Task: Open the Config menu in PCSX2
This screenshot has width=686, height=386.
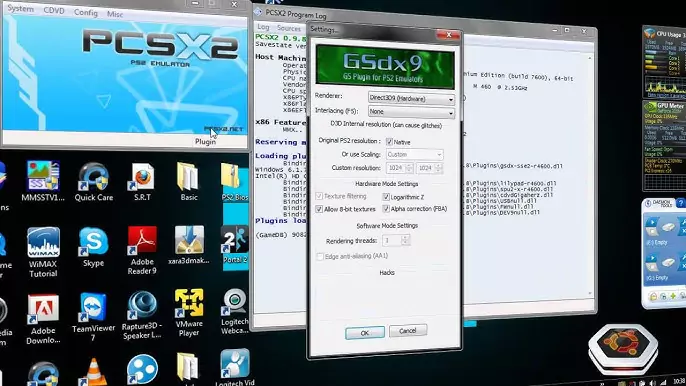Action: [86, 12]
